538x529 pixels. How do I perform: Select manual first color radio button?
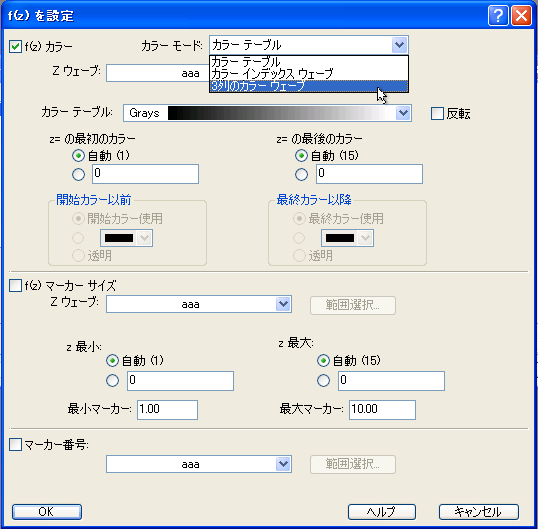(79, 175)
